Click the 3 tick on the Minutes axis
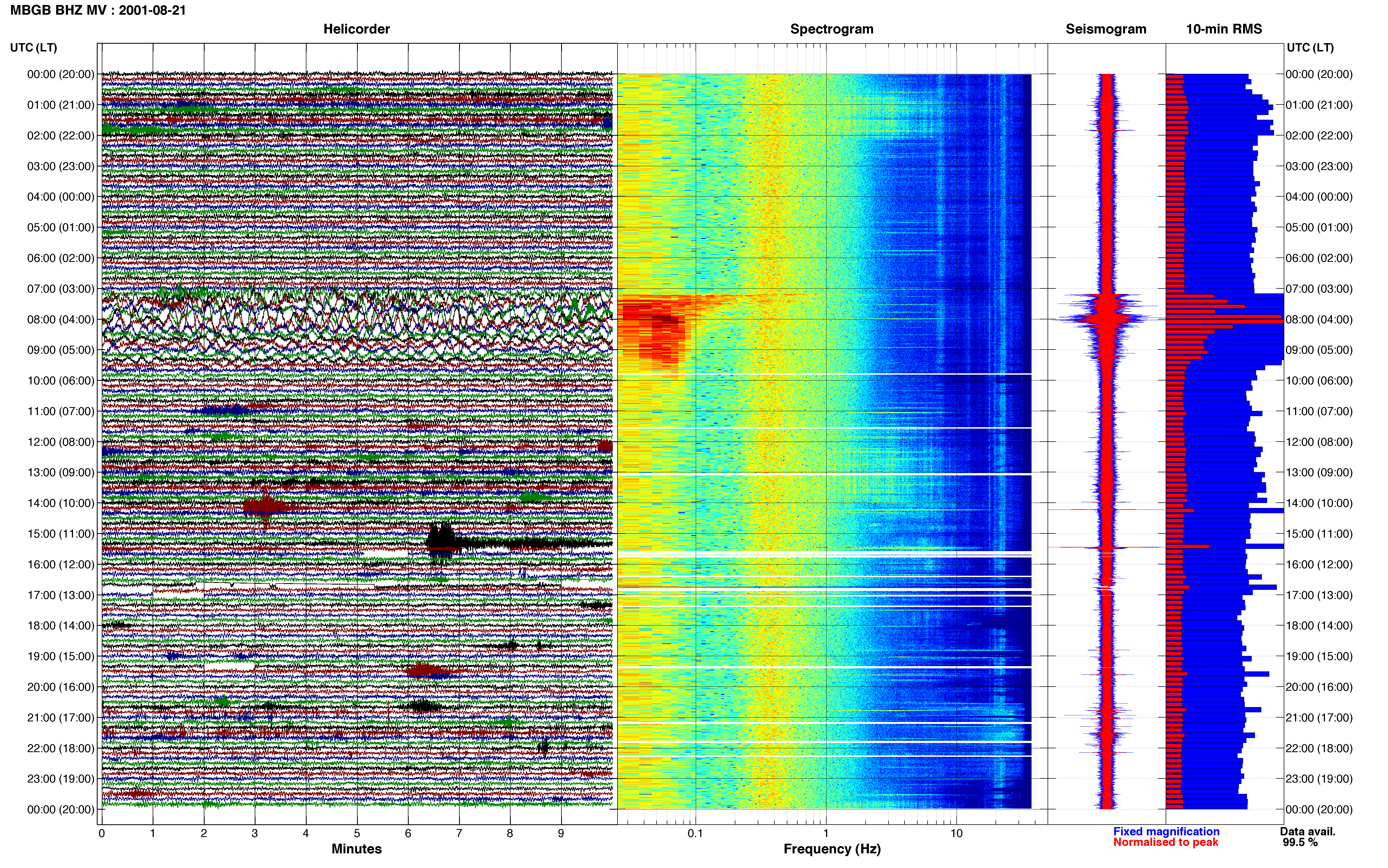The image size is (1388, 868). point(255,833)
